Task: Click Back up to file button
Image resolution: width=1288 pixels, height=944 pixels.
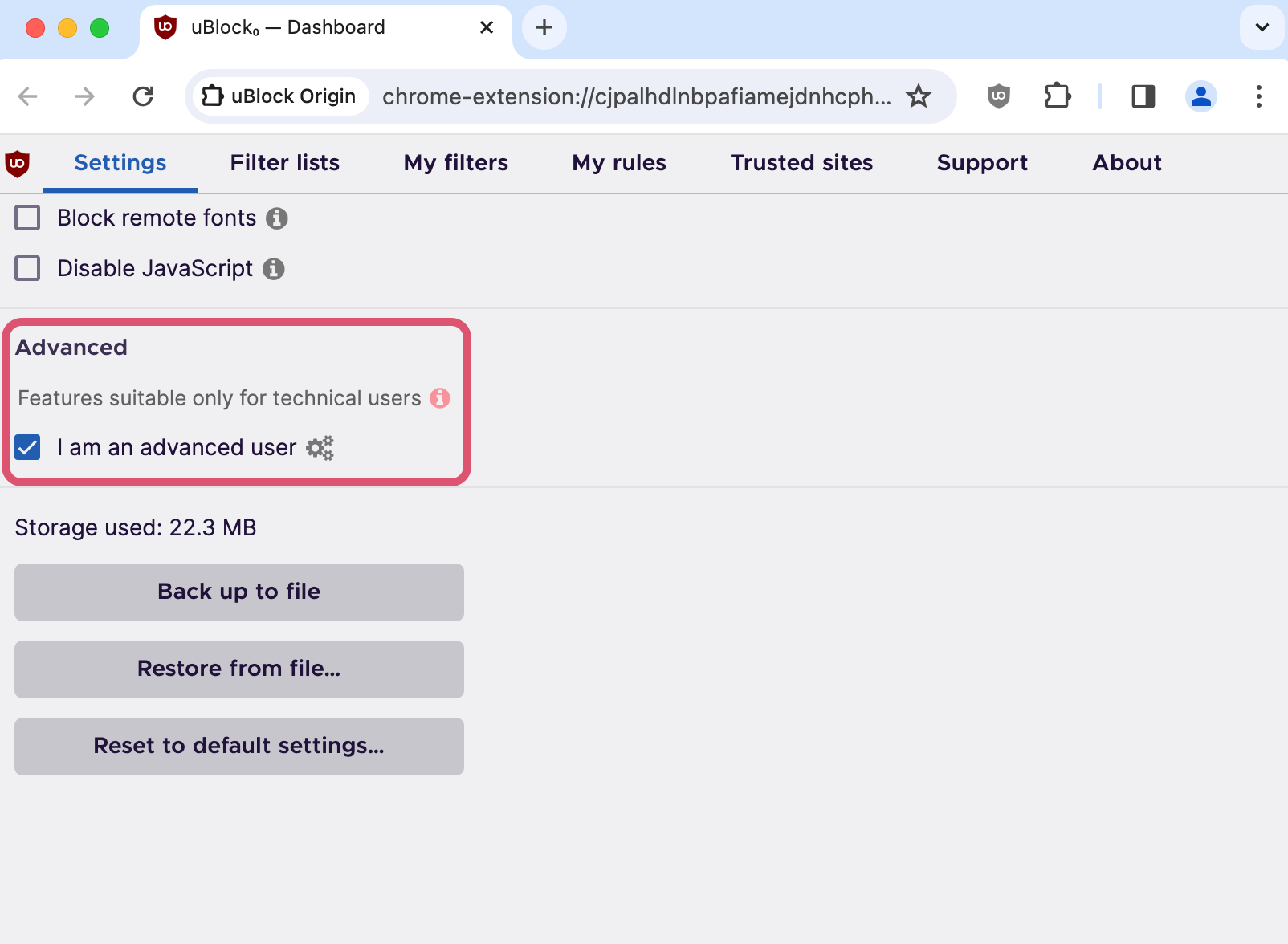Action: 239,592
